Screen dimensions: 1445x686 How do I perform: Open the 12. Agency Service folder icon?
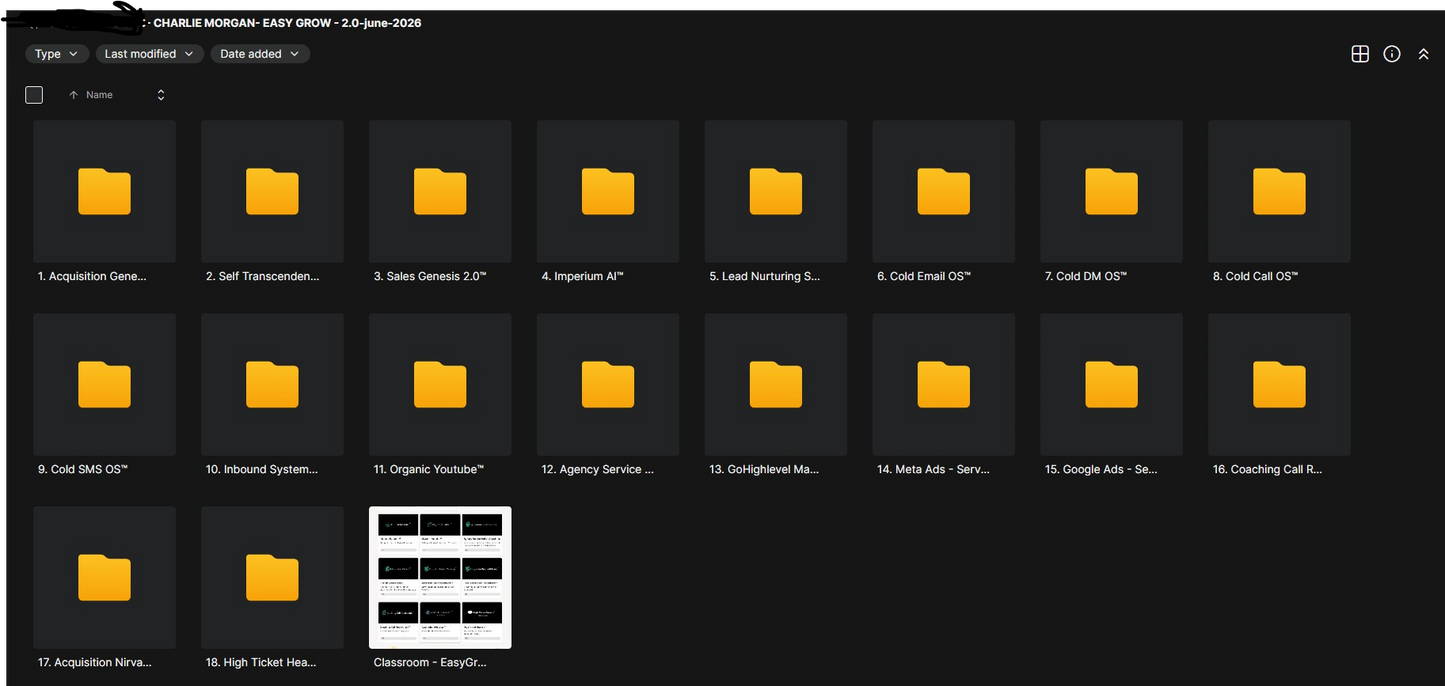[x=608, y=384]
